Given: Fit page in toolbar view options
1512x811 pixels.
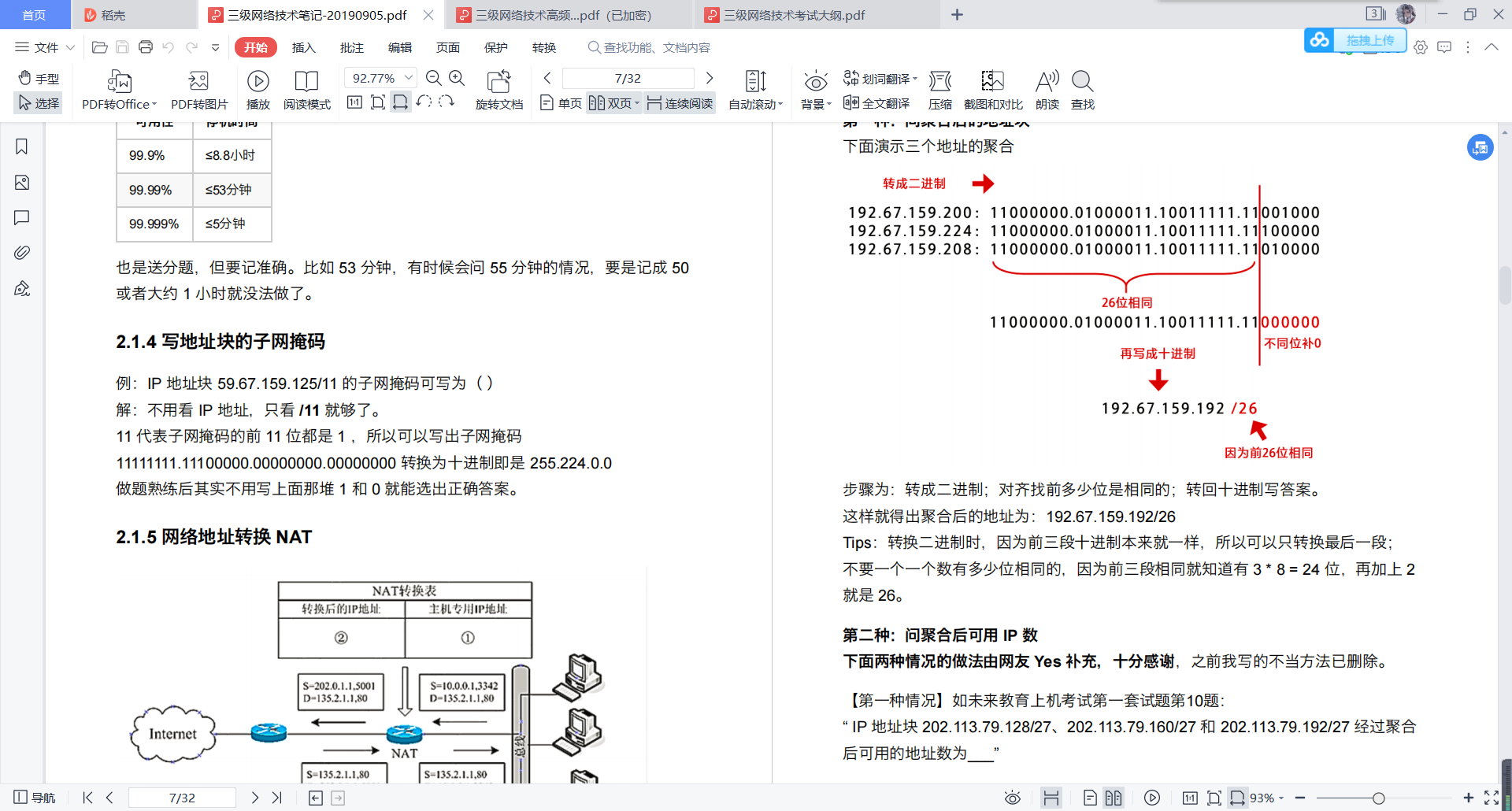Looking at the screenshot, I should pos(378,102).
